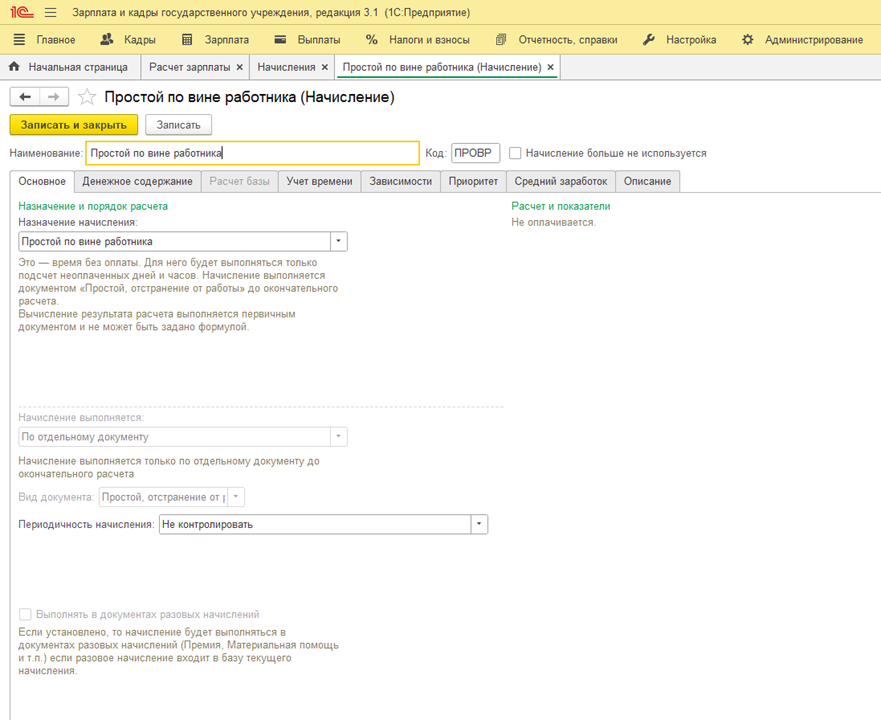Open the hamburger menu next to 1C logo
The image size is (881, 720).
coord(51,12)
